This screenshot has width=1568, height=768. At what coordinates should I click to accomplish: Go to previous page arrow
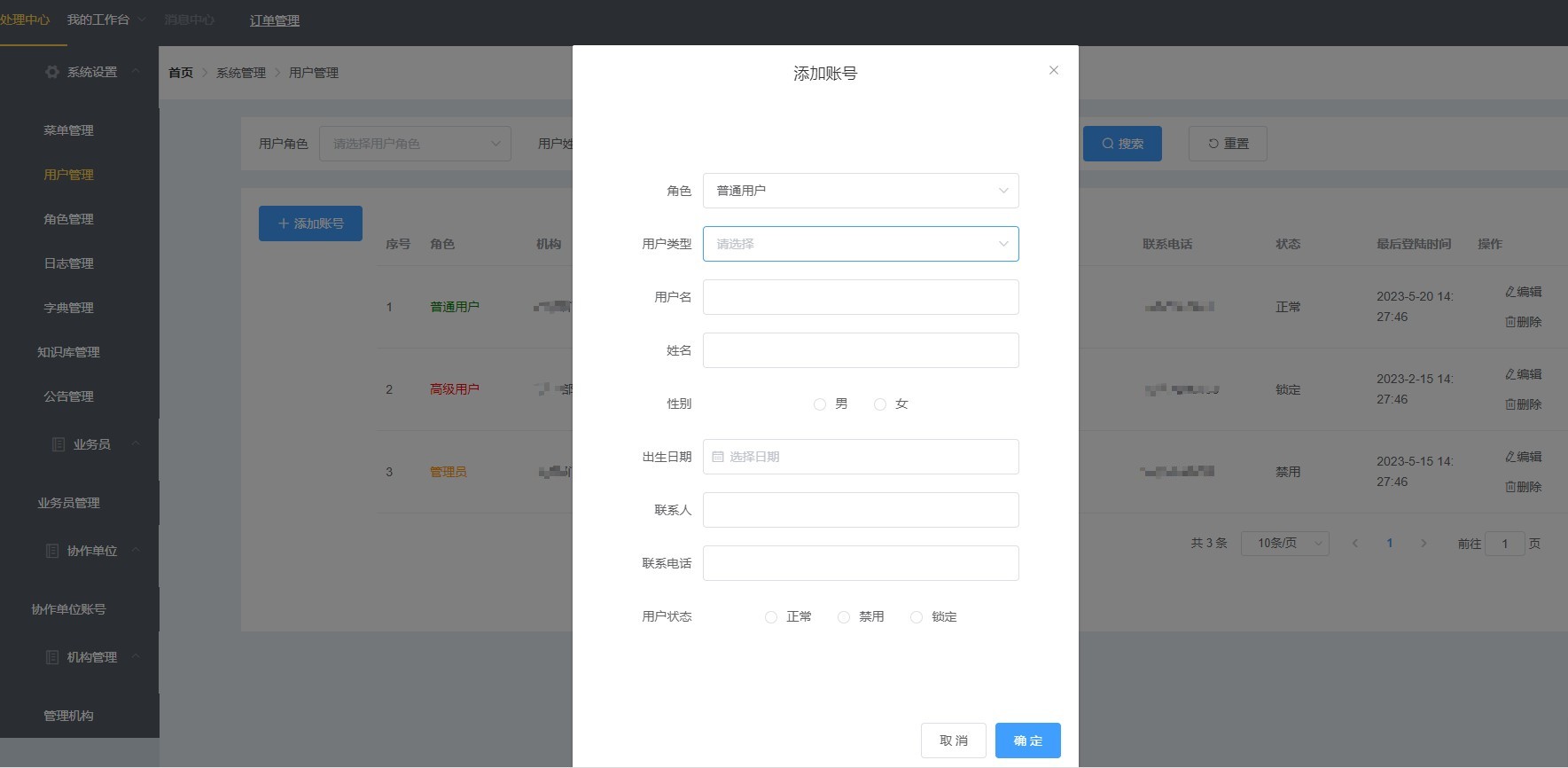click(1354, 543)
